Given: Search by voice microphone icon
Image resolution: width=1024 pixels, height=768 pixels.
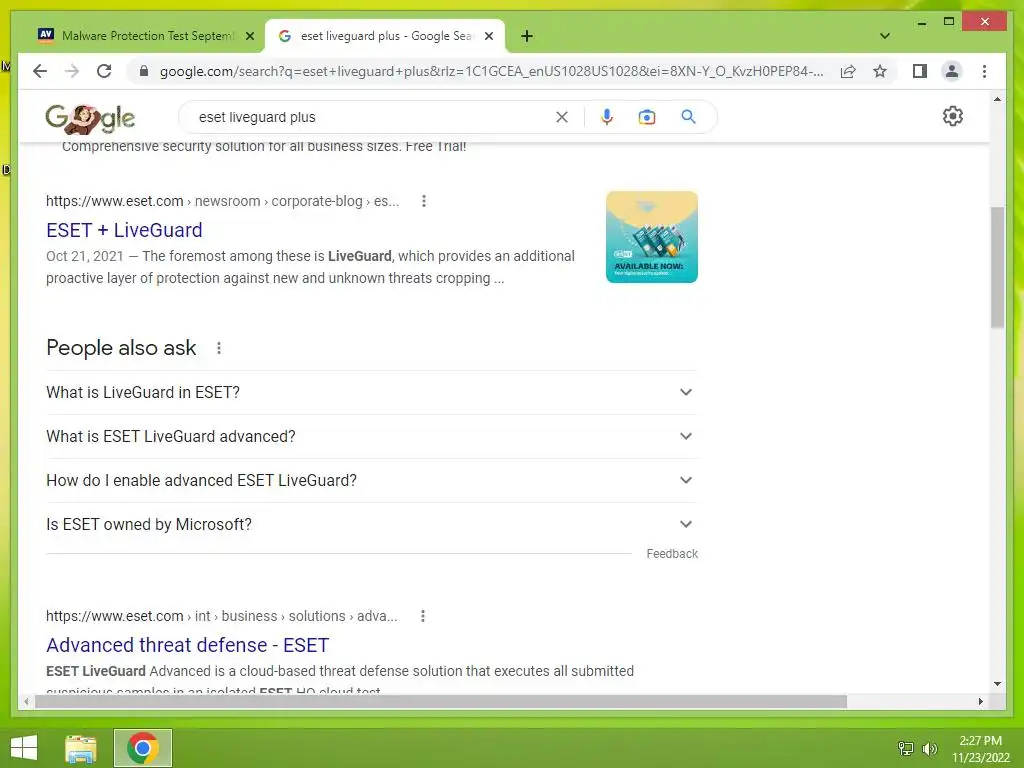Looking at the screenshot, I should 607,117.
